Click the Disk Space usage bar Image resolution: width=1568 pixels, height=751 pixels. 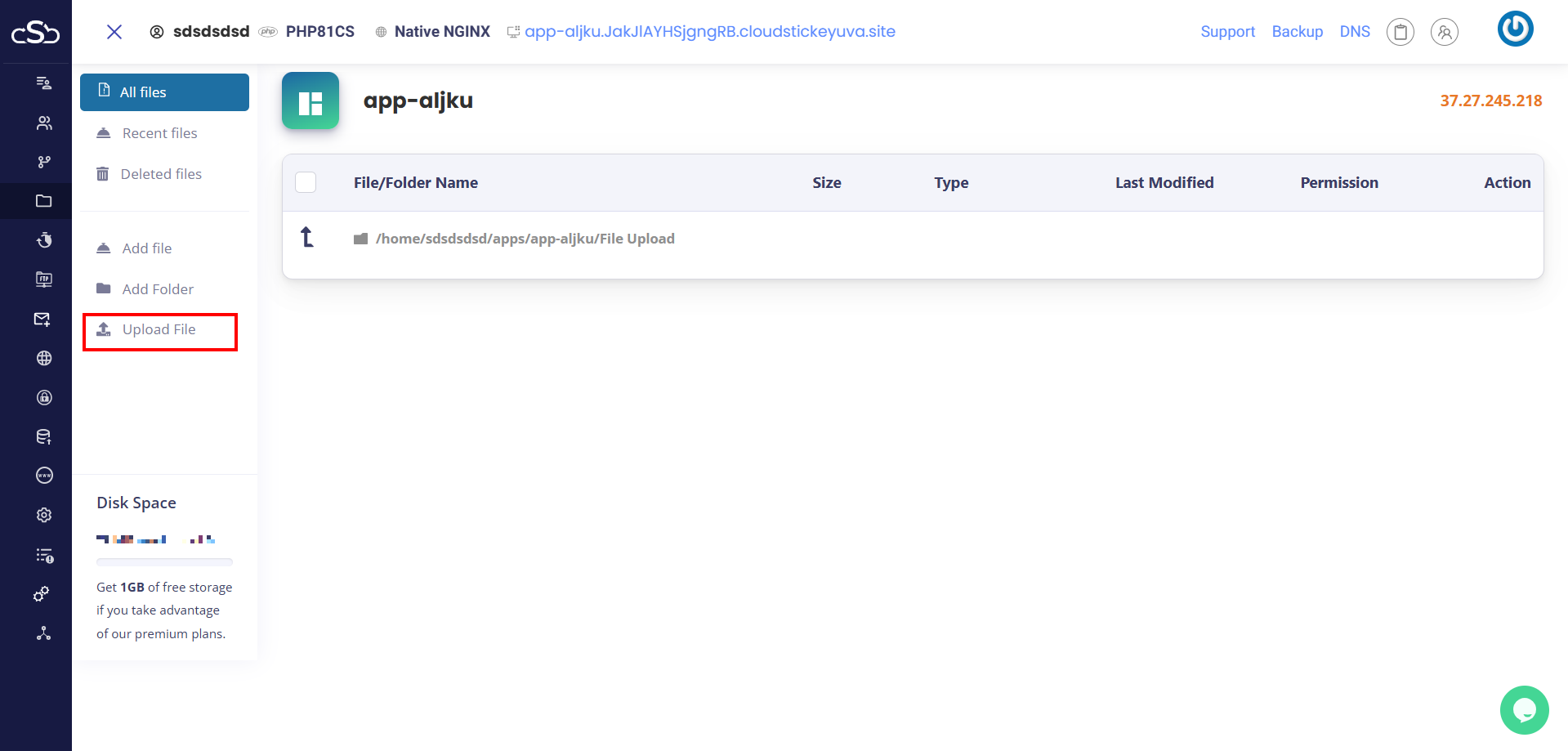coord(164,562)
